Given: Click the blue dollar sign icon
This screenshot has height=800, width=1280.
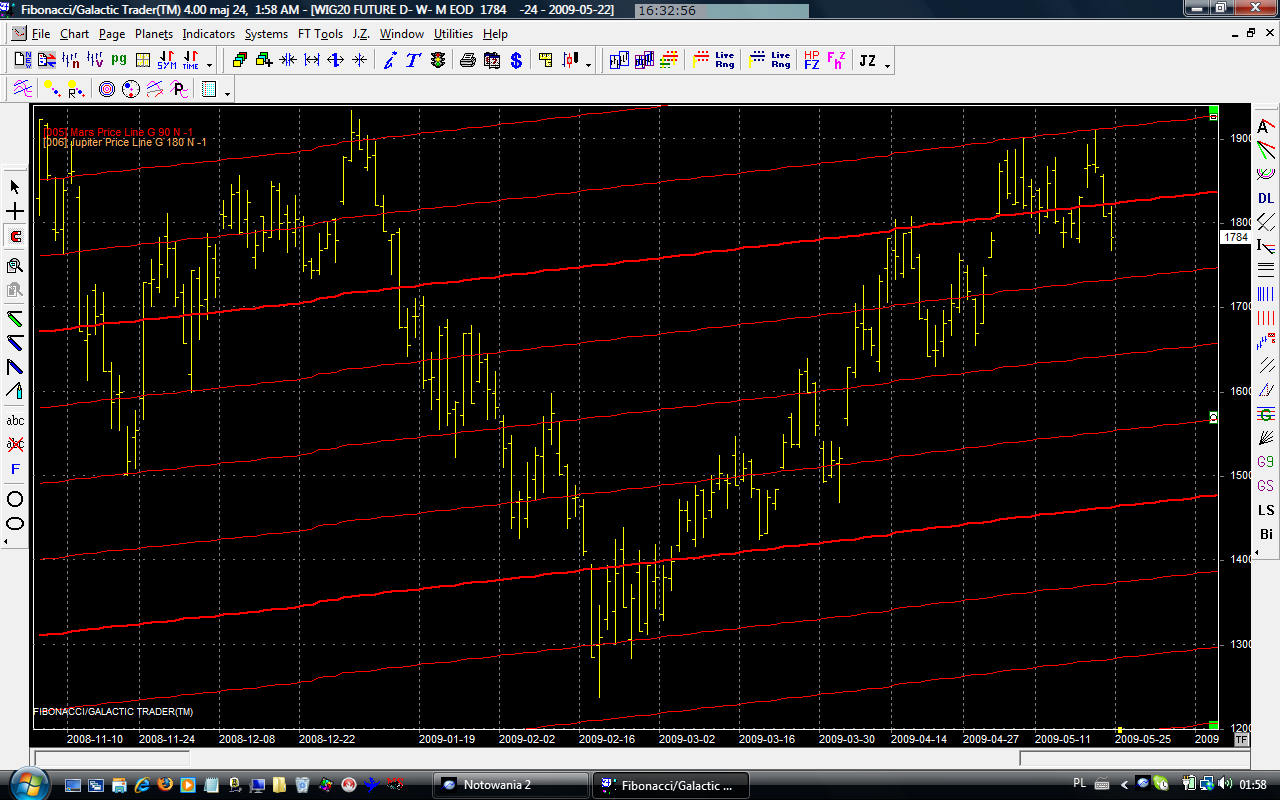Looking at the screenshot, I should 516,61.
